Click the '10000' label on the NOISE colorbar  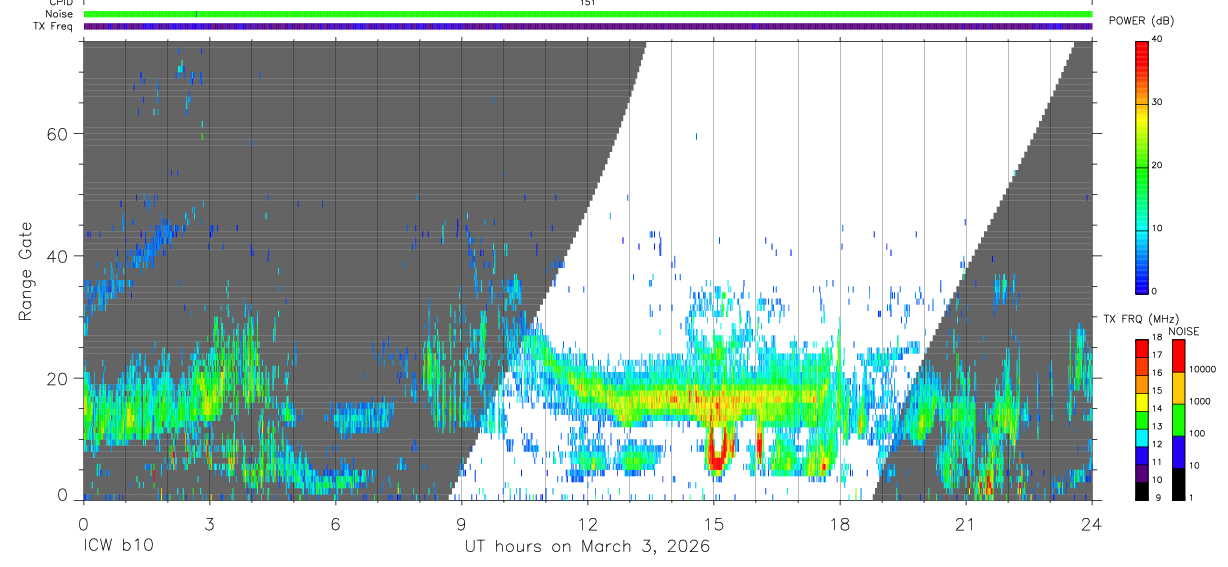1202,370
